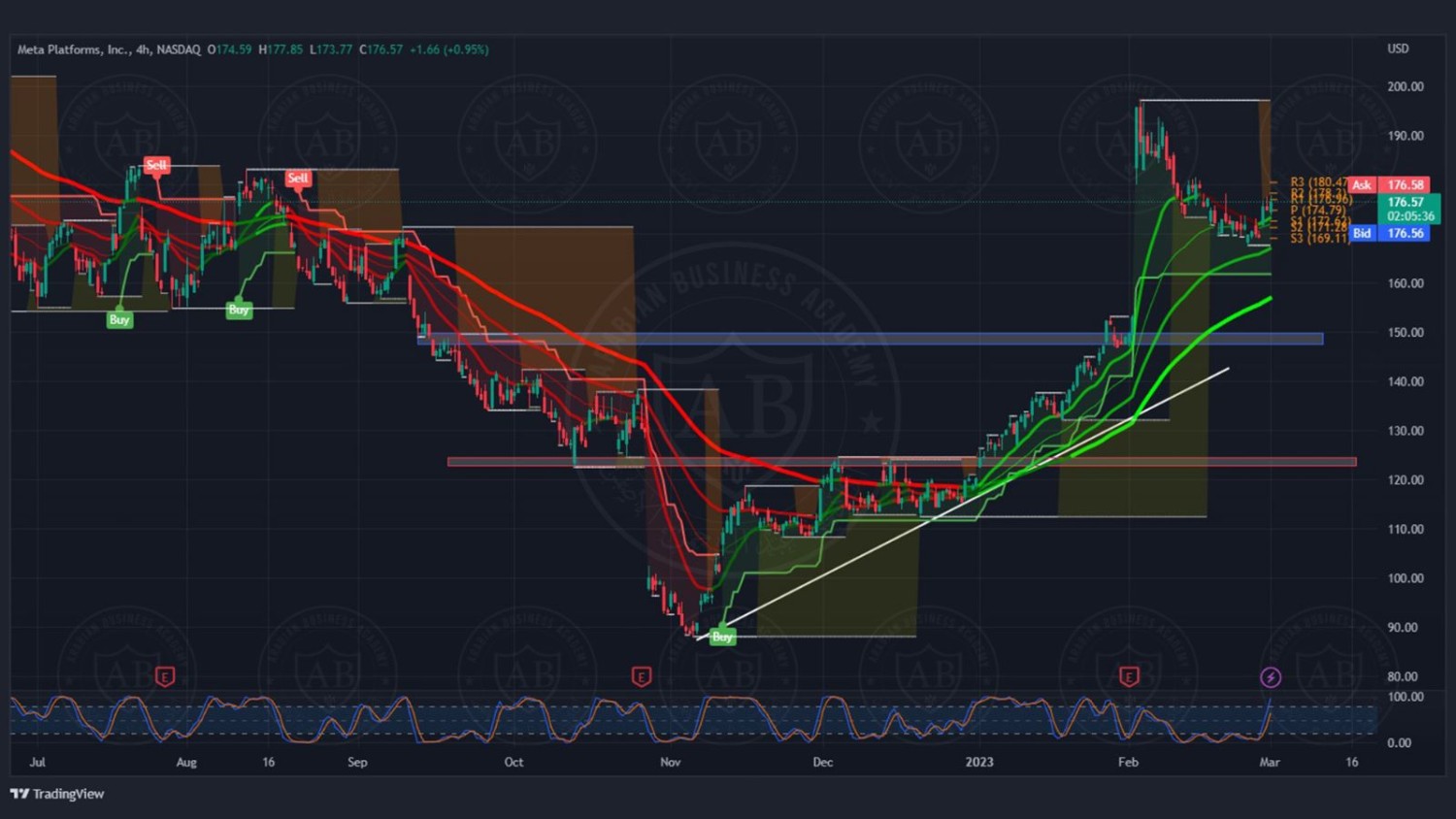The width and height of the screenshot is (1456, 819).
Task: Click the Nov label on the time axis
Action: click(671, 762)
